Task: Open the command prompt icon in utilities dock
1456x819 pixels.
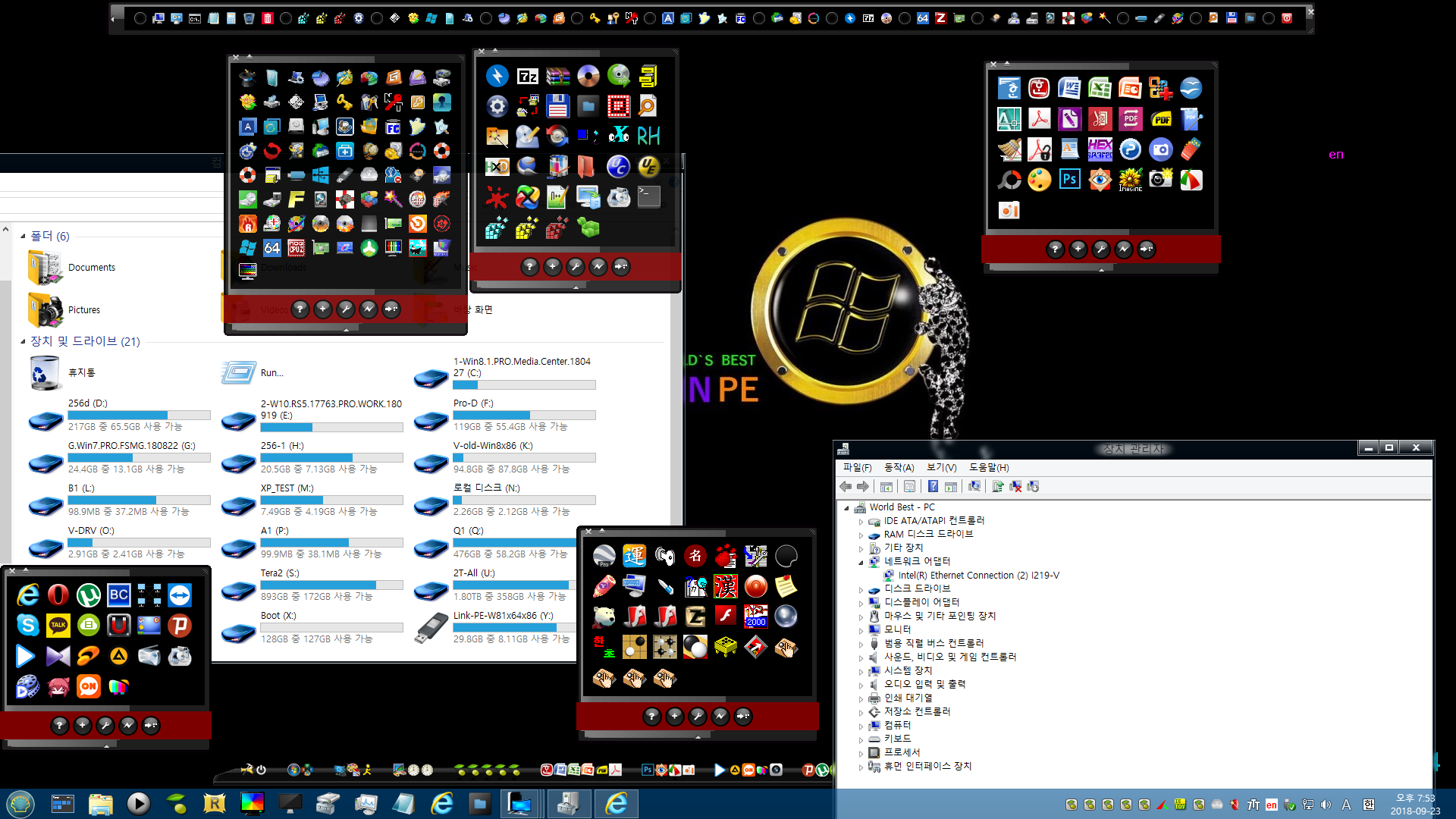Action: pyautogui.click(x=648, y=197)
